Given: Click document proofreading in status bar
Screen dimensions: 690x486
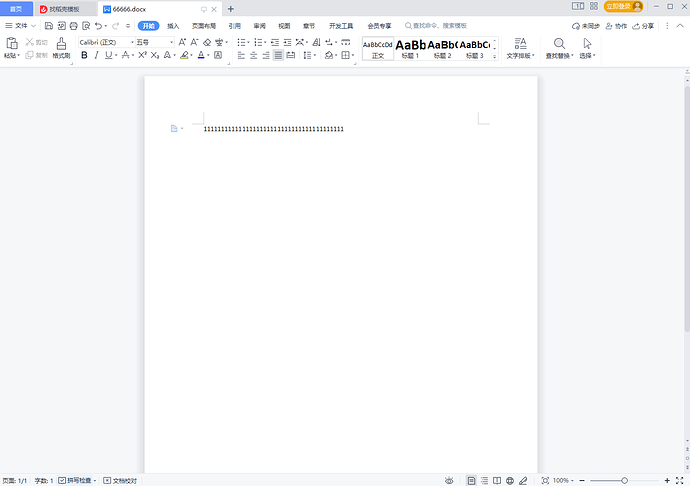Looking at the screenshot, I should [120, 480].
